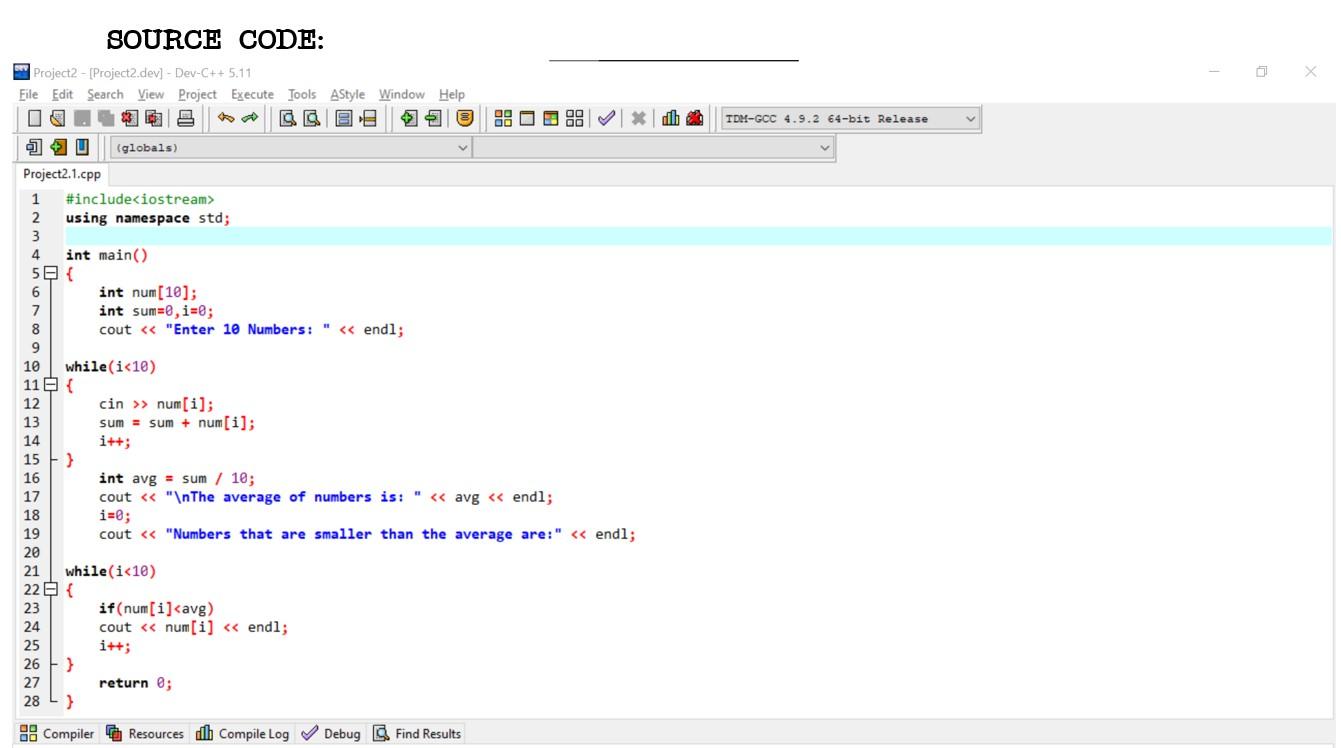This screenshot has height=748, width=1341.
Task: Open the Tools menu
Action: coord(302,95)
